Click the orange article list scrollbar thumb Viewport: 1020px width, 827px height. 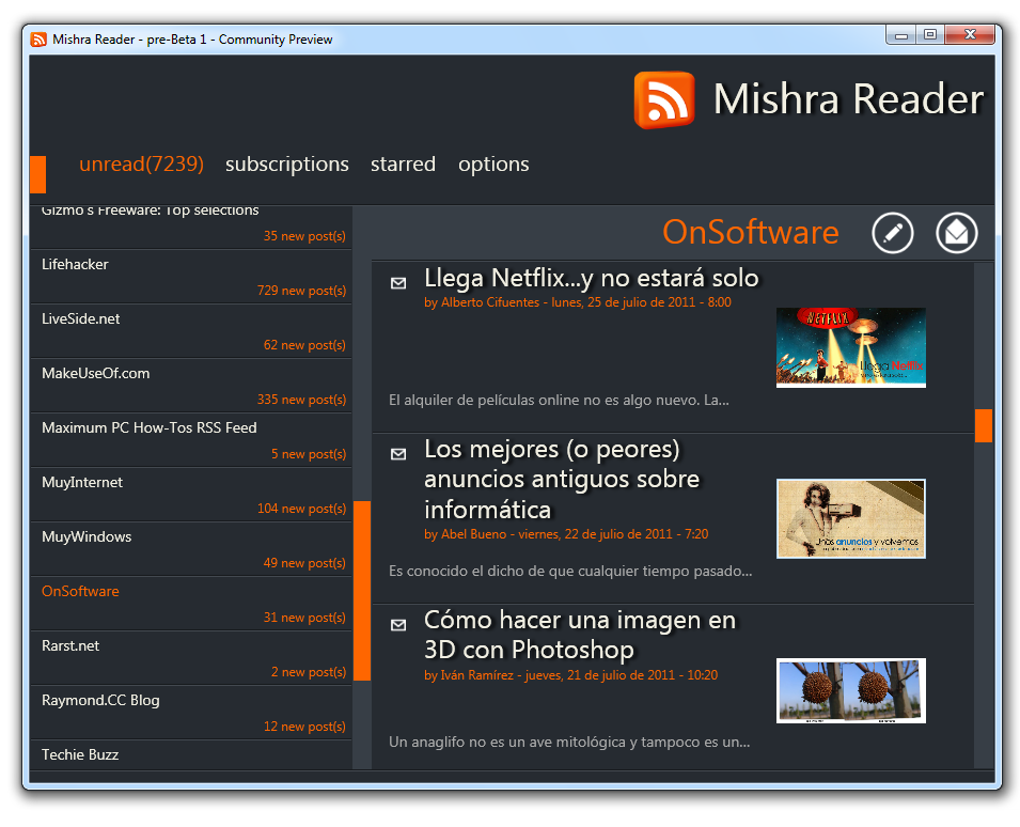pyautogui.click(x=984, y=426)
